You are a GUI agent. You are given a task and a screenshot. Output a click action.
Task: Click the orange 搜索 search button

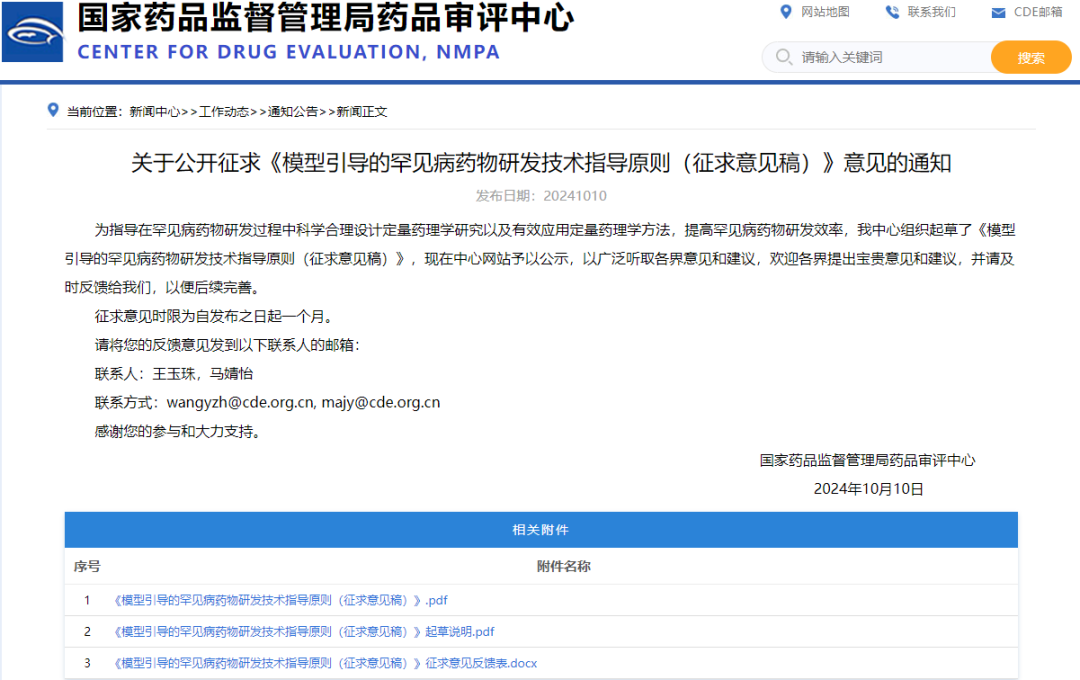coord(1031,57)
